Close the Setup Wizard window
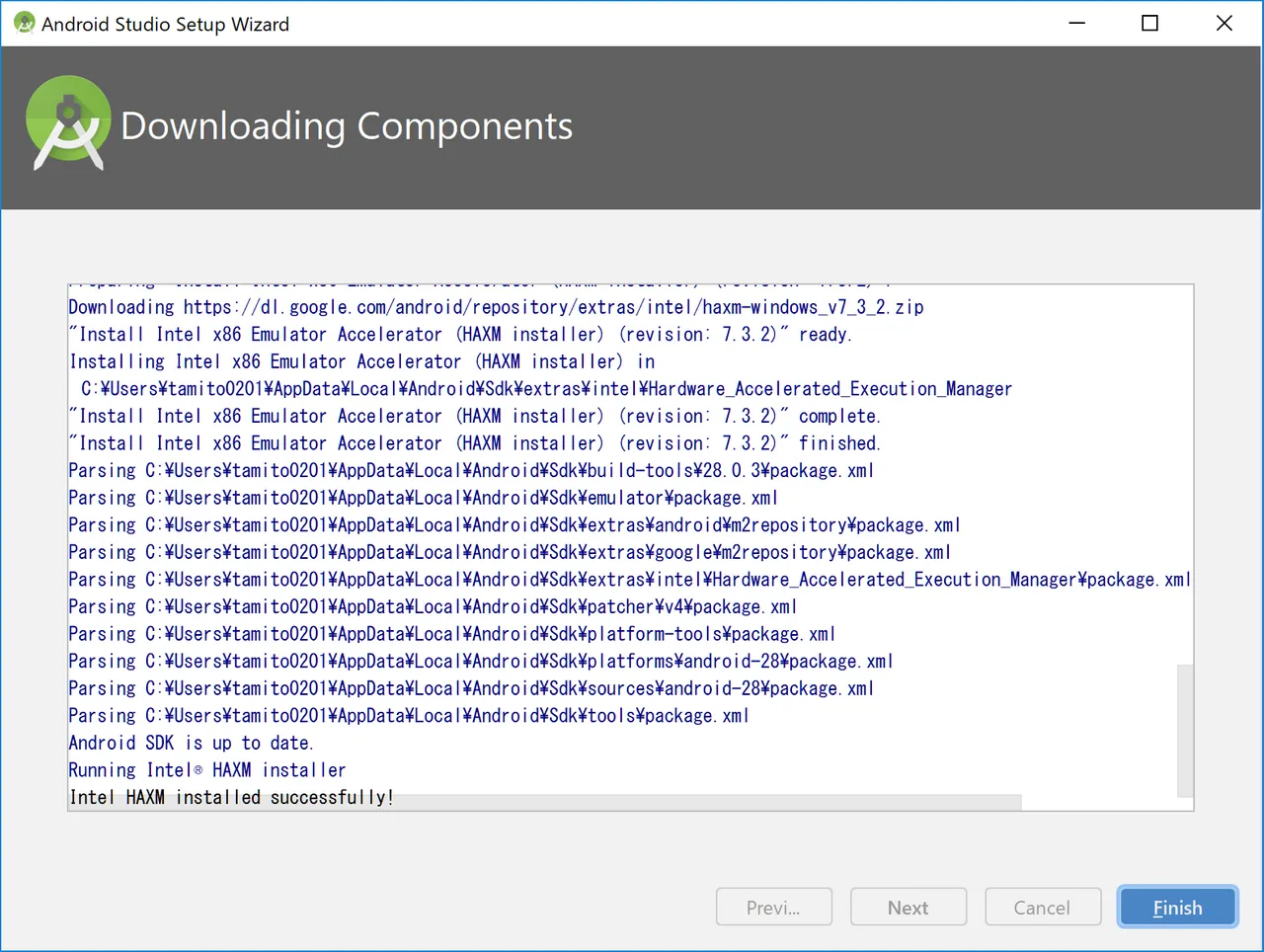1264x952 pixels. coord(1224,23)
